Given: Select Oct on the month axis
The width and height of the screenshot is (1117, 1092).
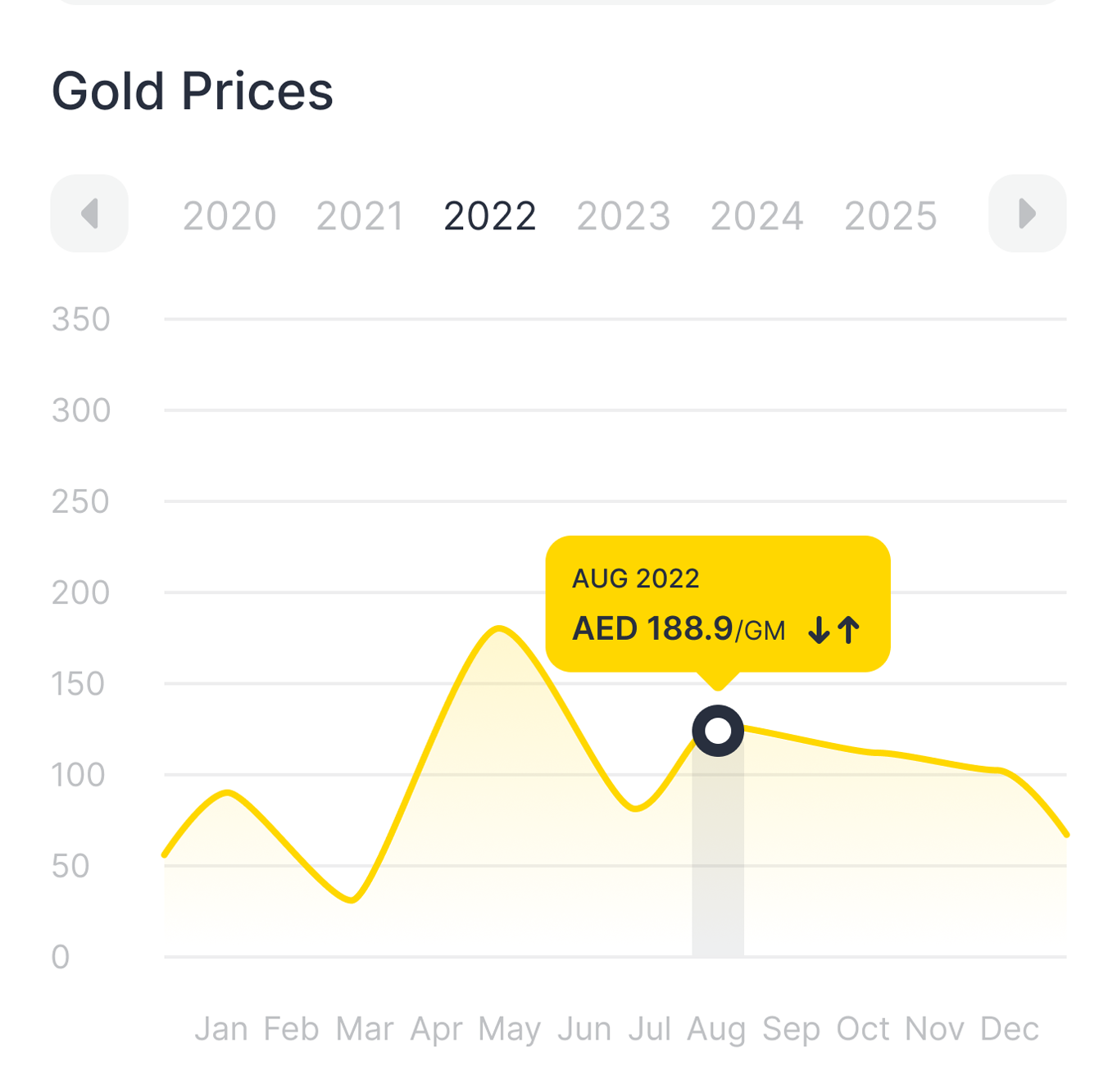Looking at the screenshot, I should 863,1029.
